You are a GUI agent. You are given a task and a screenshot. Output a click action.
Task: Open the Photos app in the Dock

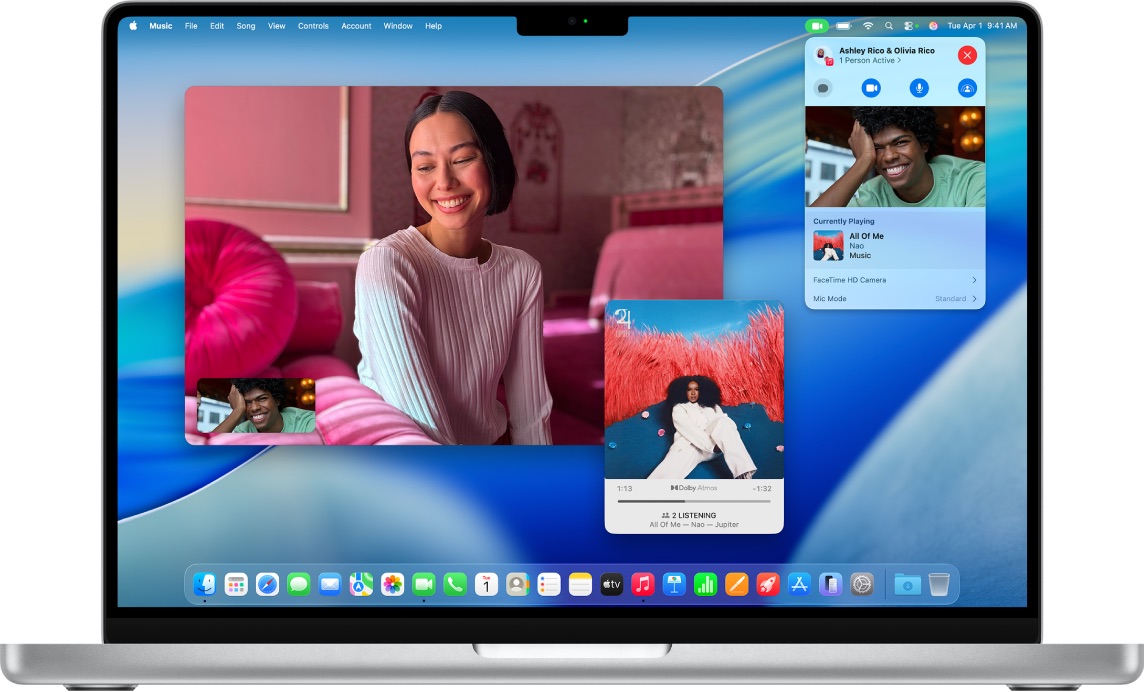tap(393, 584)
